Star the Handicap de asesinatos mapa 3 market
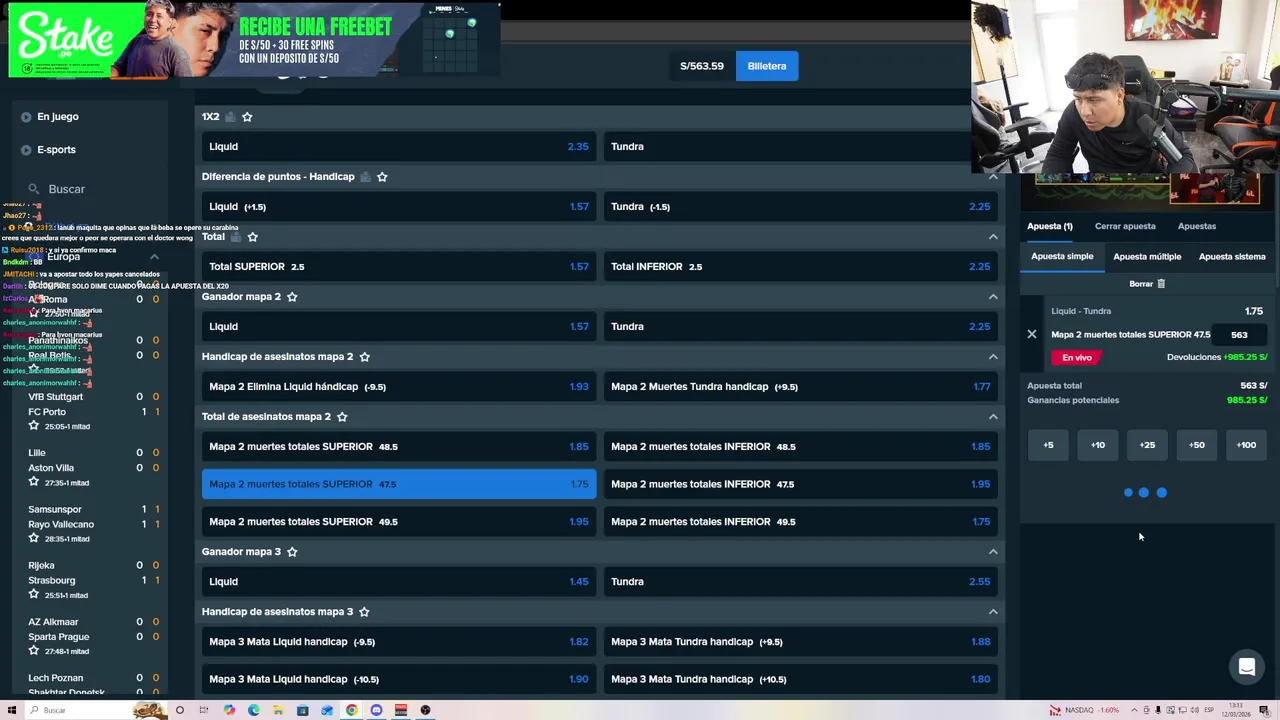 coord(364,612)
